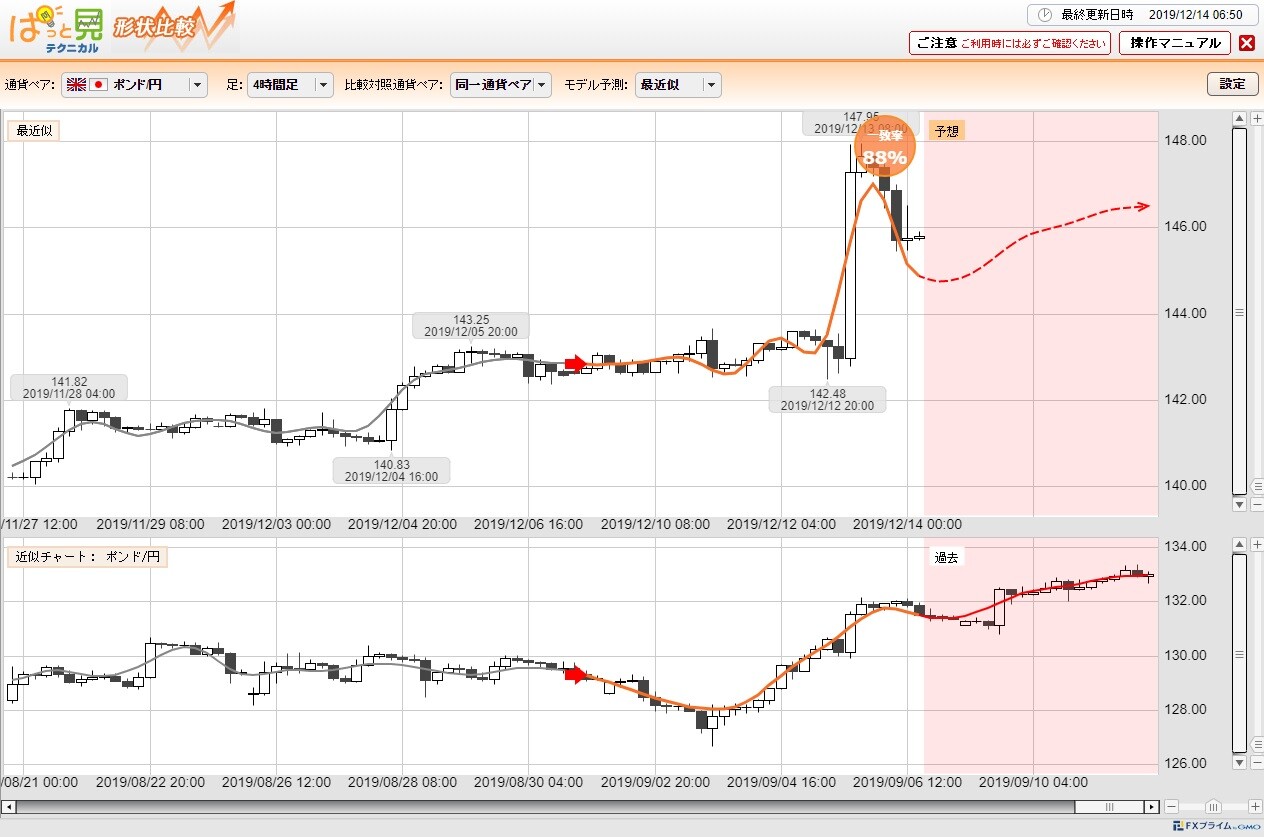The width and height of the screenshot is (1264, 837).
Task: Expand the 4時間足 timeframe dropdown
Action: coord(290,85)
